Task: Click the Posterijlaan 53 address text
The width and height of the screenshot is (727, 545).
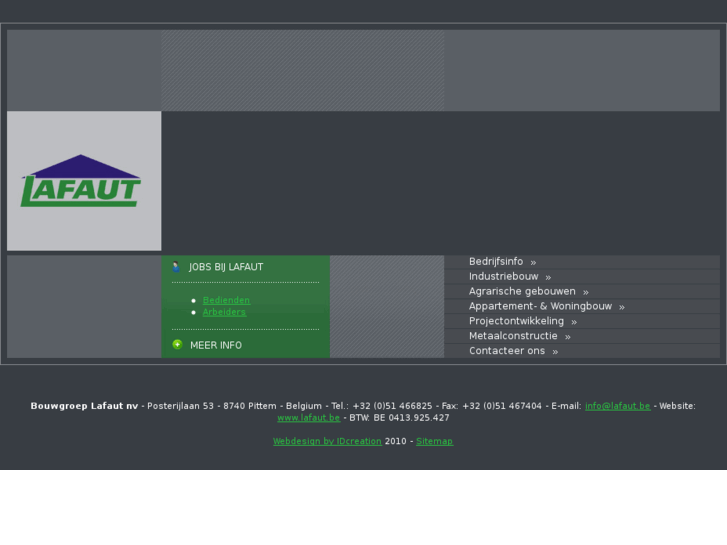Action: pyautogui.click(x=180, y=406)
